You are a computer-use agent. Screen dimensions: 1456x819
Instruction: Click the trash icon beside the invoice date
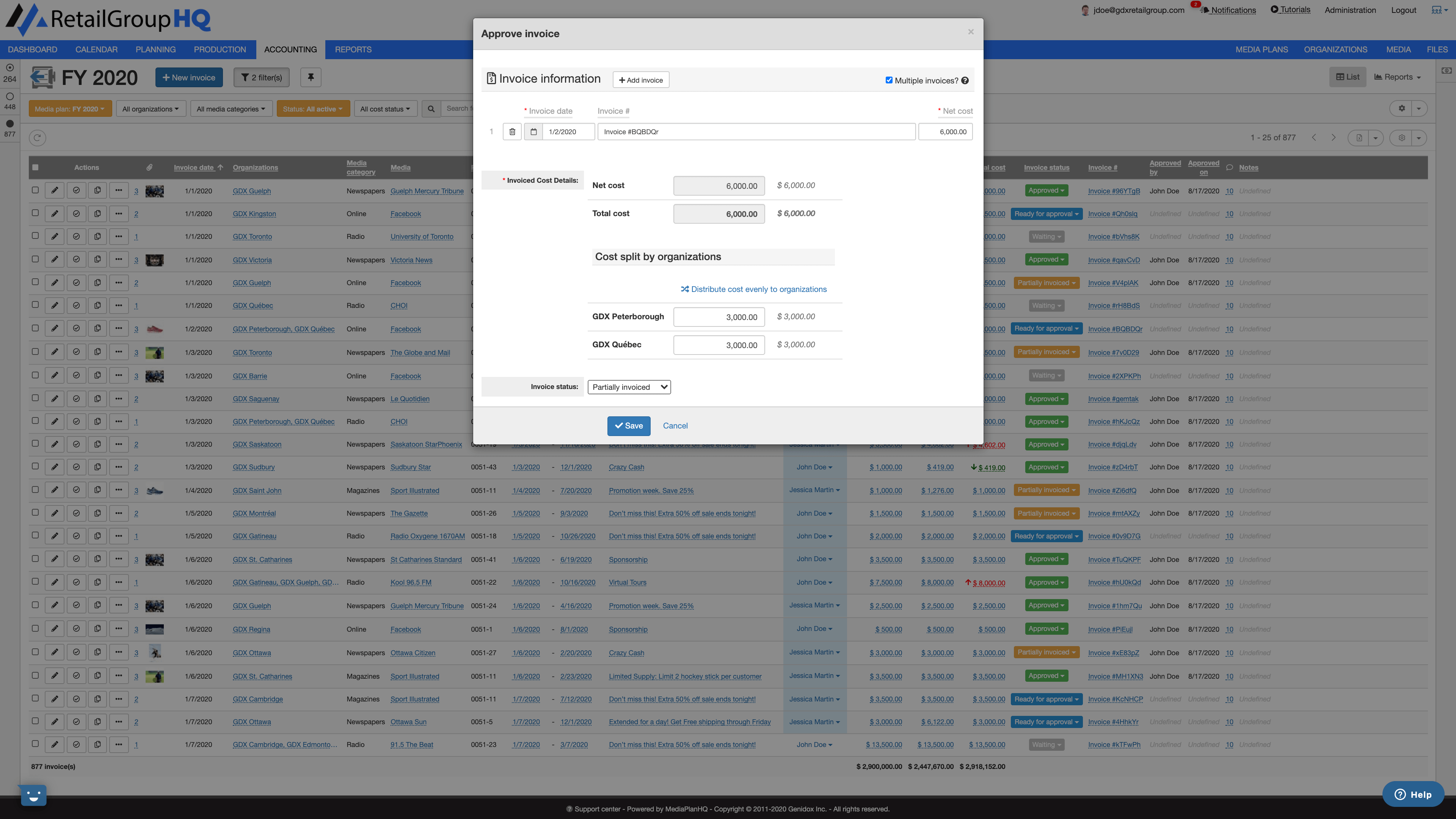(x=512, y=131)
